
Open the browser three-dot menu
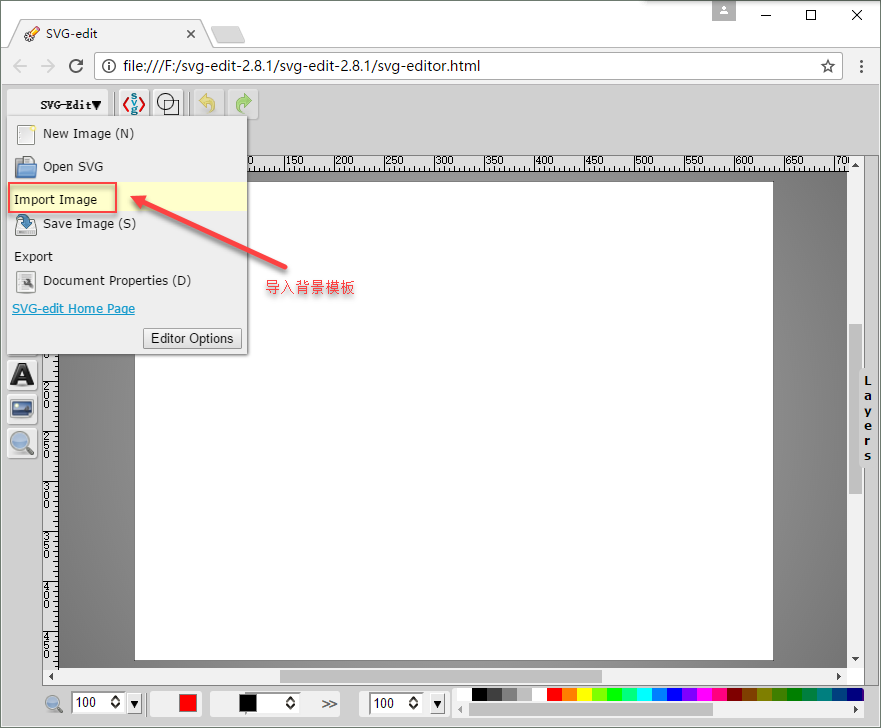[861, 66]
